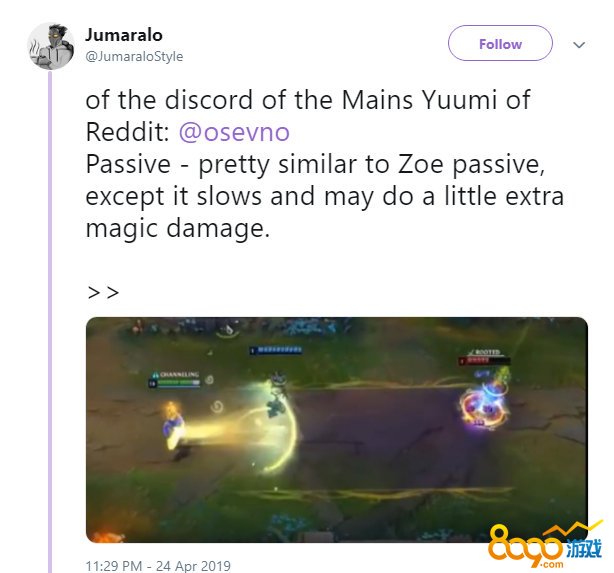Click the channeling champion in the video
614x573 pixels.
173,429
